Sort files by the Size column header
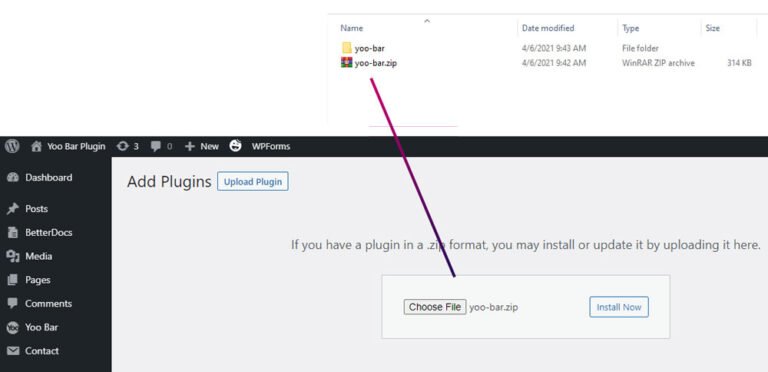The image size is (768, 372). 713,28
